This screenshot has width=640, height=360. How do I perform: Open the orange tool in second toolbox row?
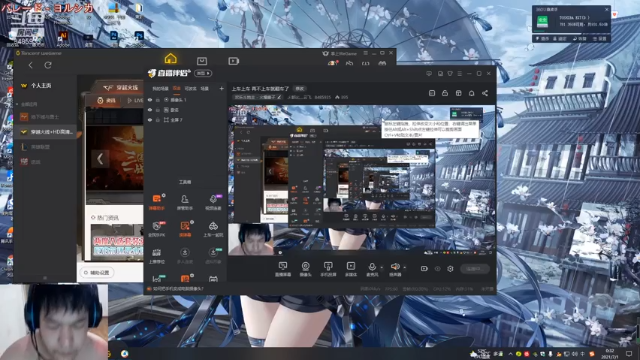pos(185,229)
